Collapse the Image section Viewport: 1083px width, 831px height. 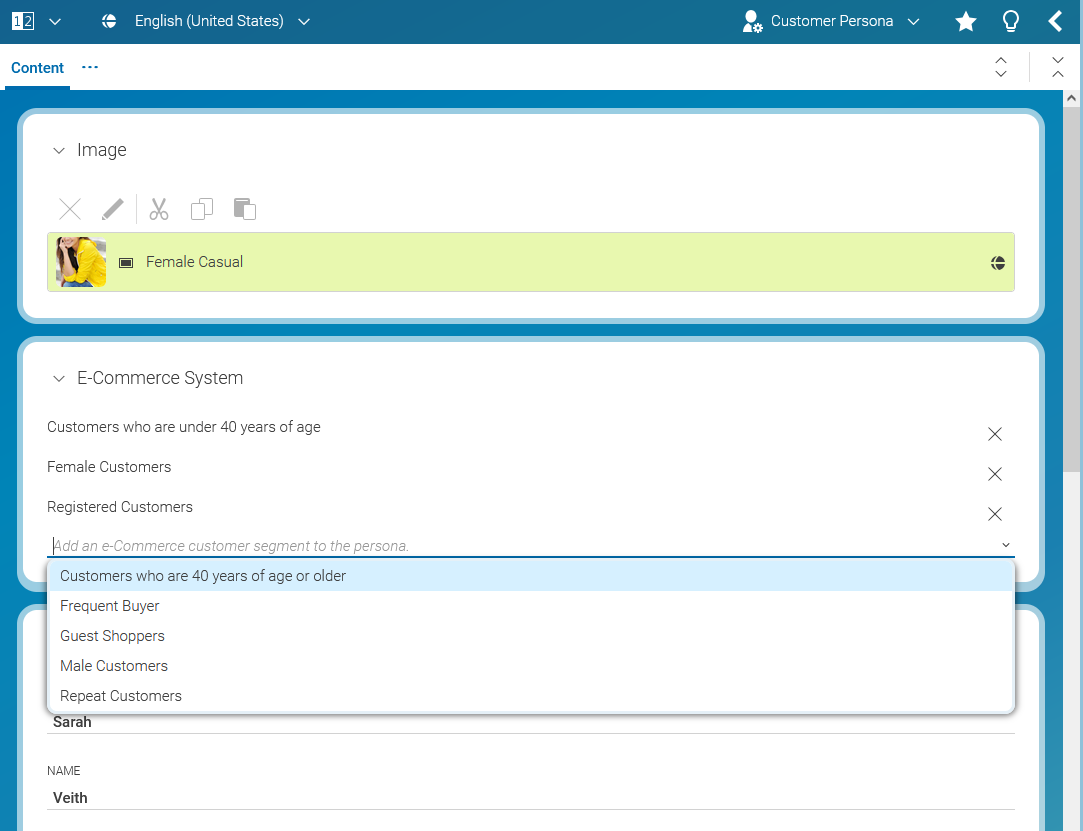point(58,150)
